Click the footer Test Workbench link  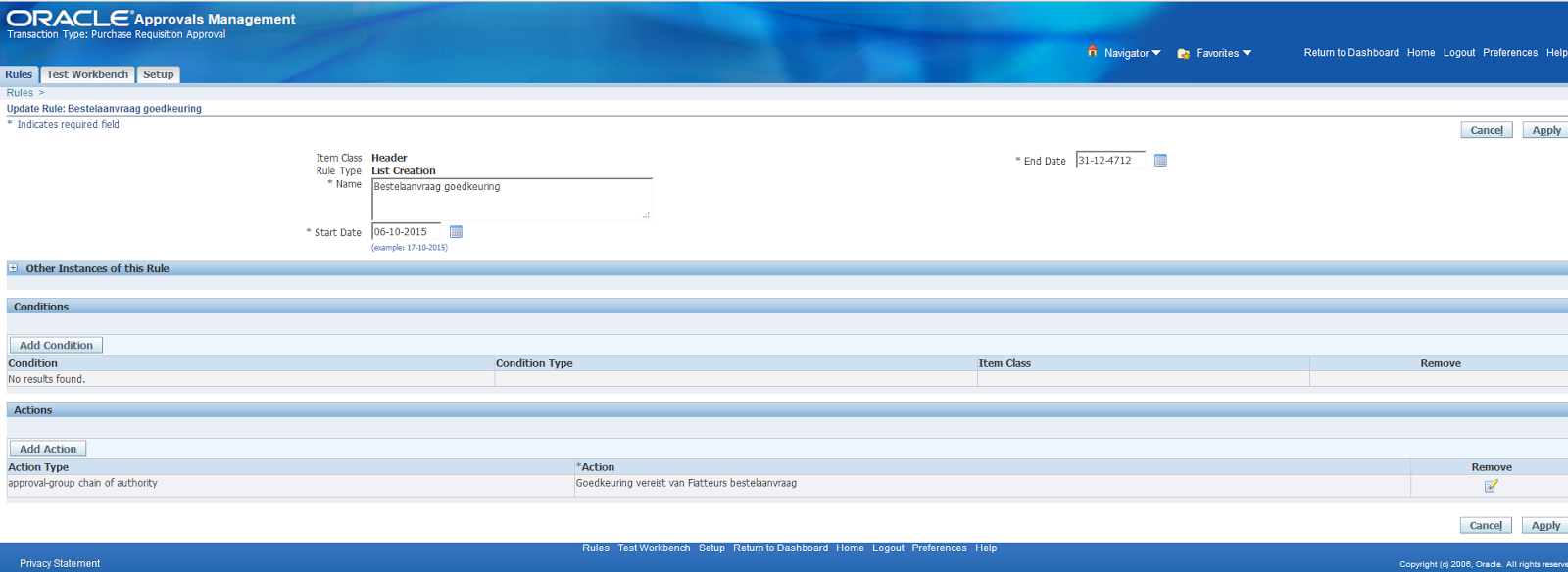pyautogui.click(x=654, y=548)
